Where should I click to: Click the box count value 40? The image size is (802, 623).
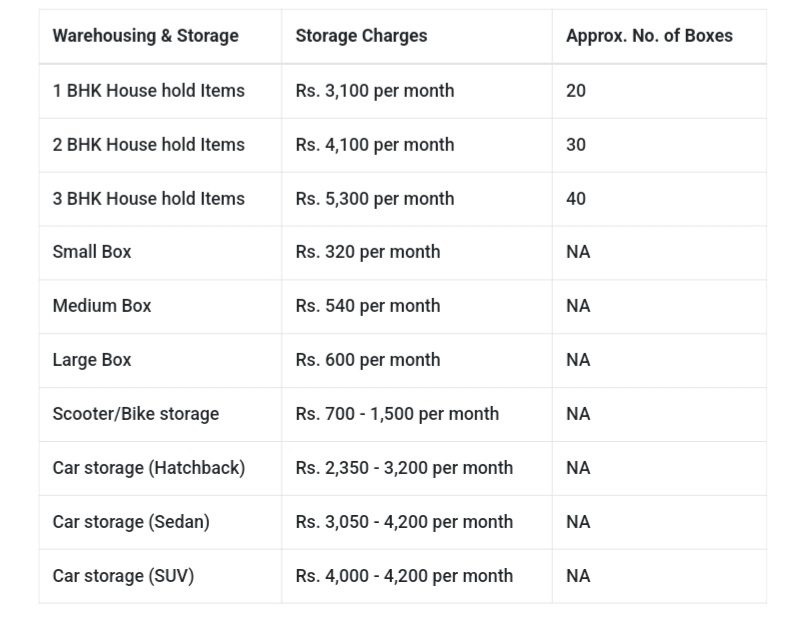[x=576, y=199]
